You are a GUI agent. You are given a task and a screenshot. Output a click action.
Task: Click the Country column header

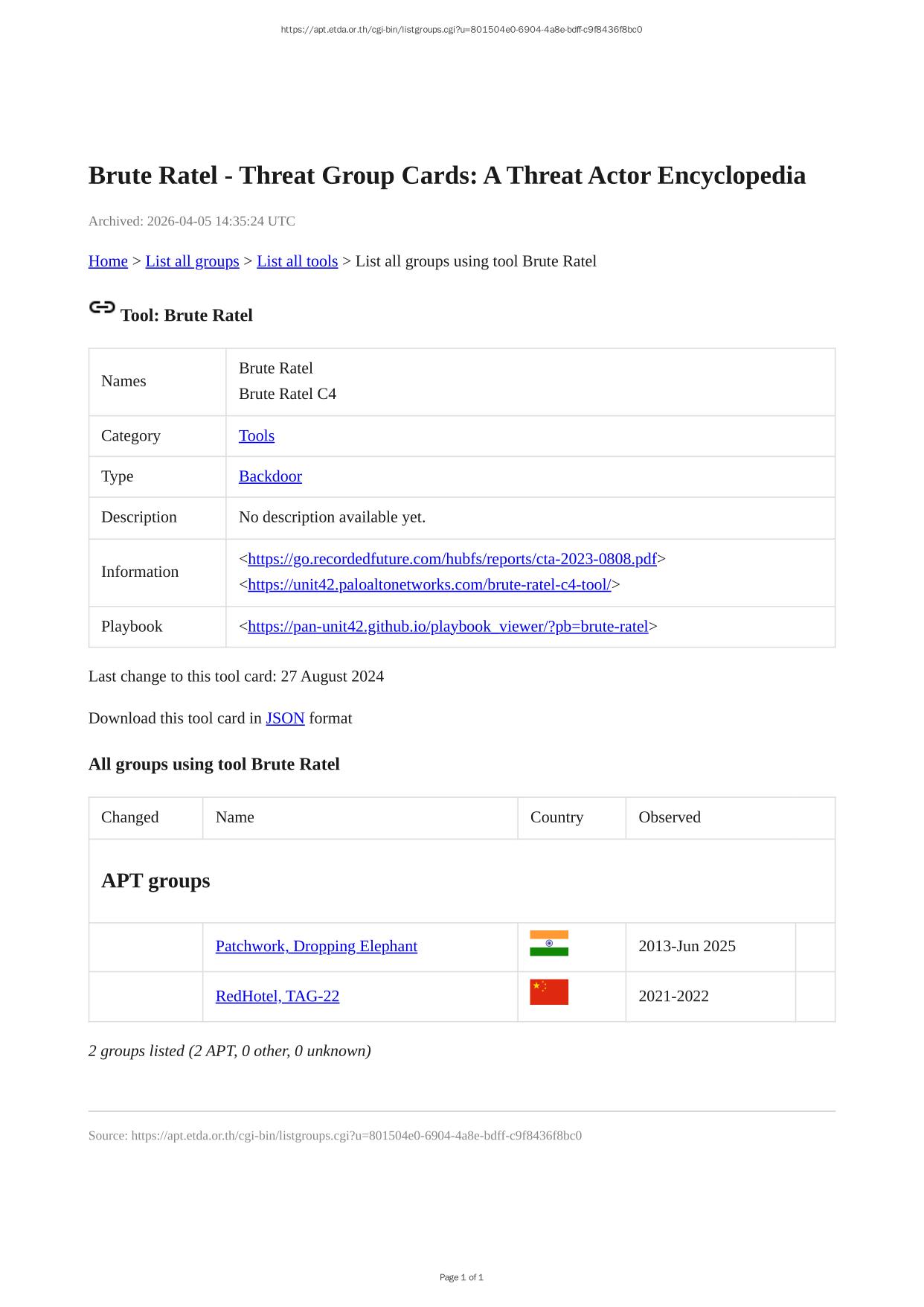tap(556, 817)
